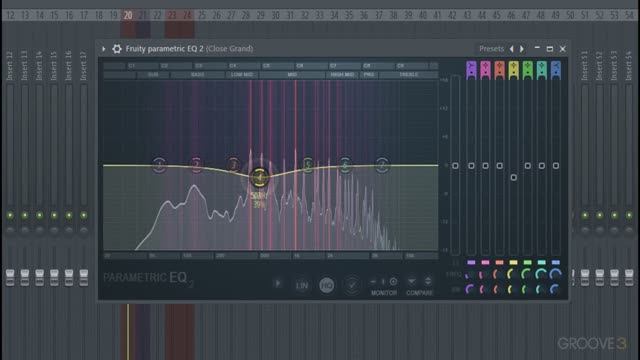
Task: Select band node 1 on the EQ curve
Action: 159,165
